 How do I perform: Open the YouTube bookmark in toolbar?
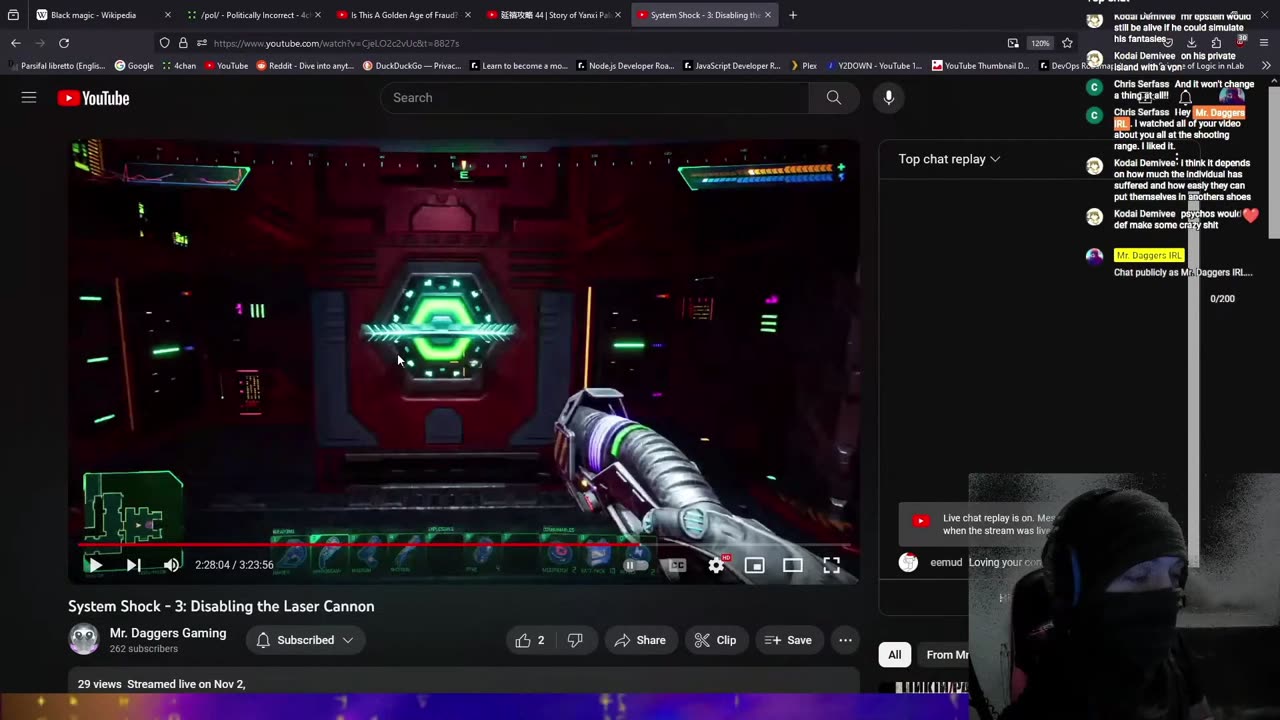[x=226, y=66]
